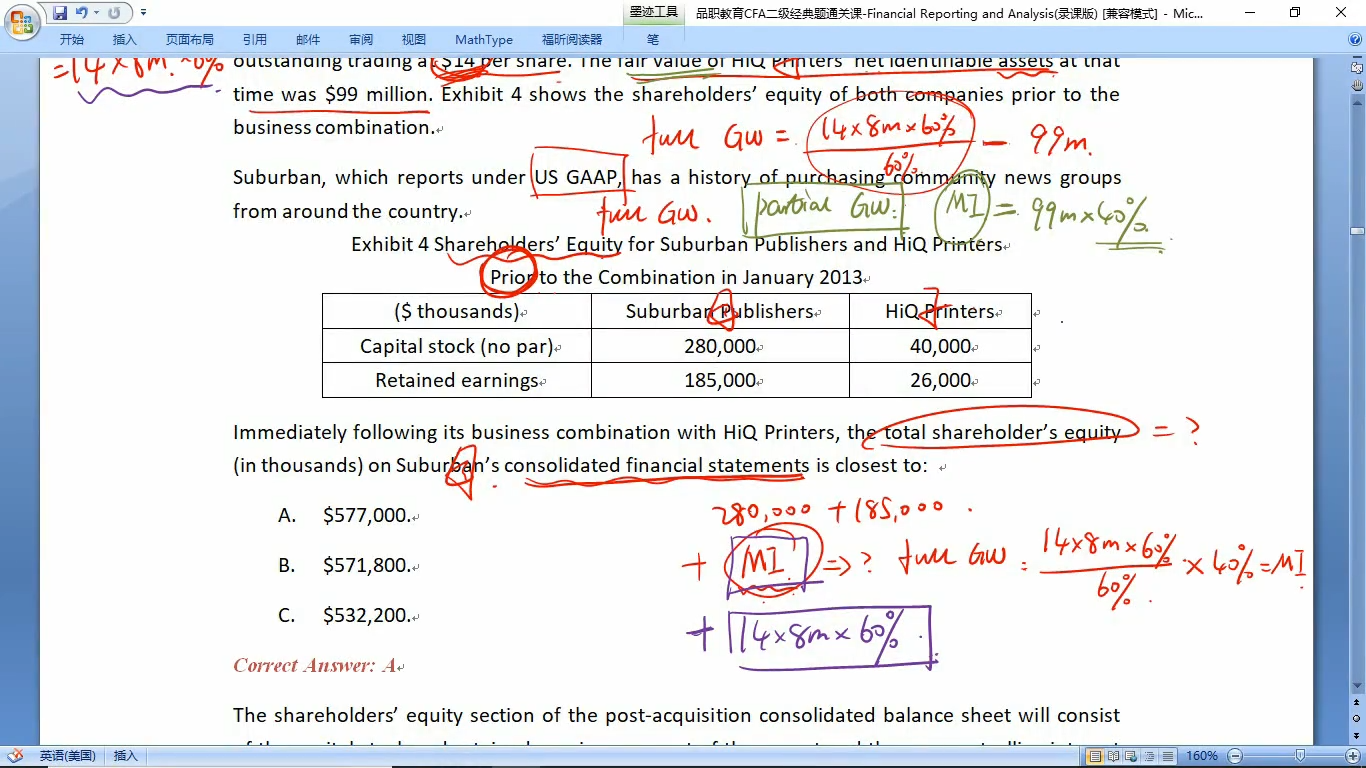Viewport: 1366px width, 768px height.
Task: Click answer option A. $577,000
Action: [x=344, y=516]
